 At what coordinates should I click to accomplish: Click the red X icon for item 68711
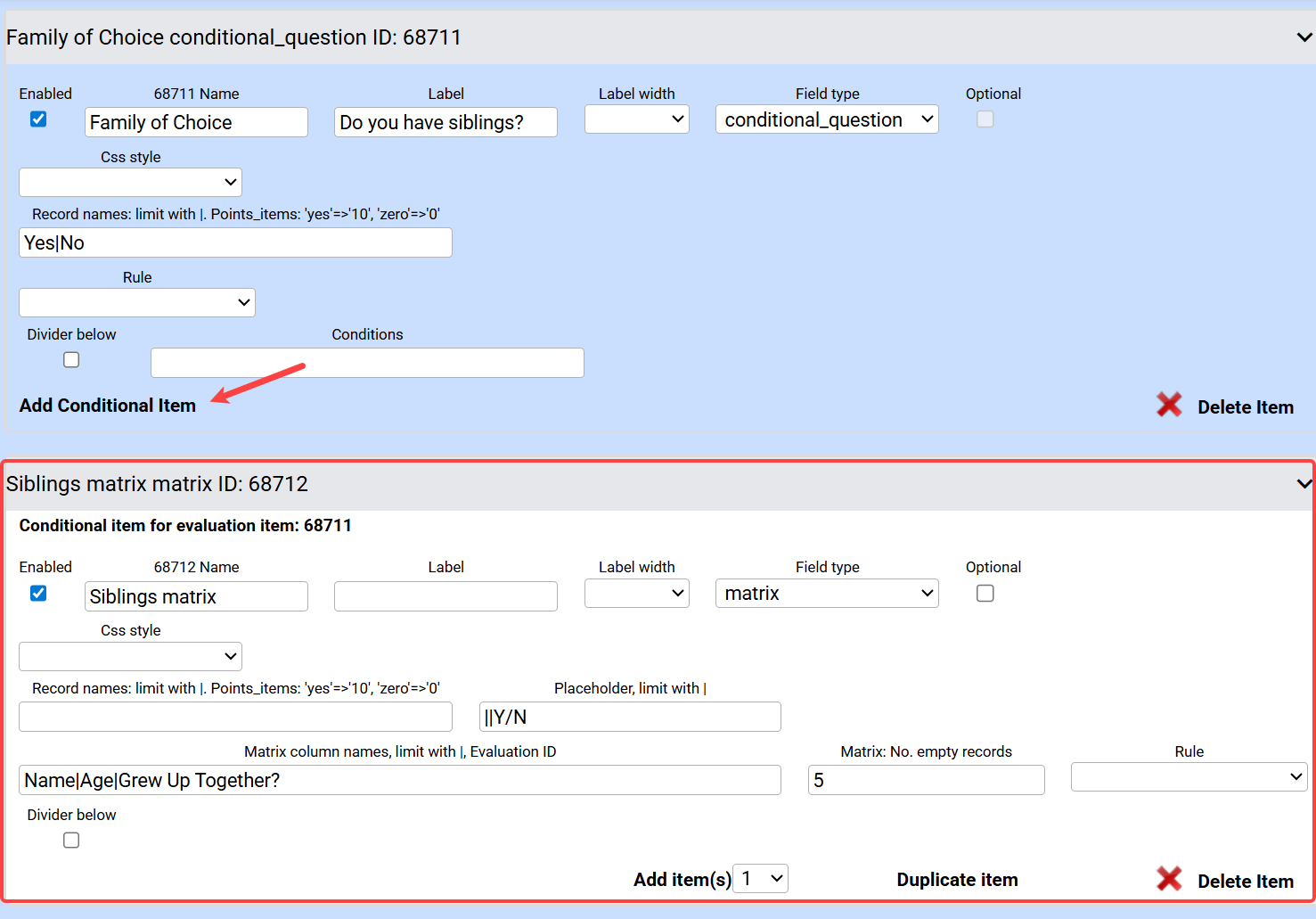pyautogui.click(x=1168, y=406)
